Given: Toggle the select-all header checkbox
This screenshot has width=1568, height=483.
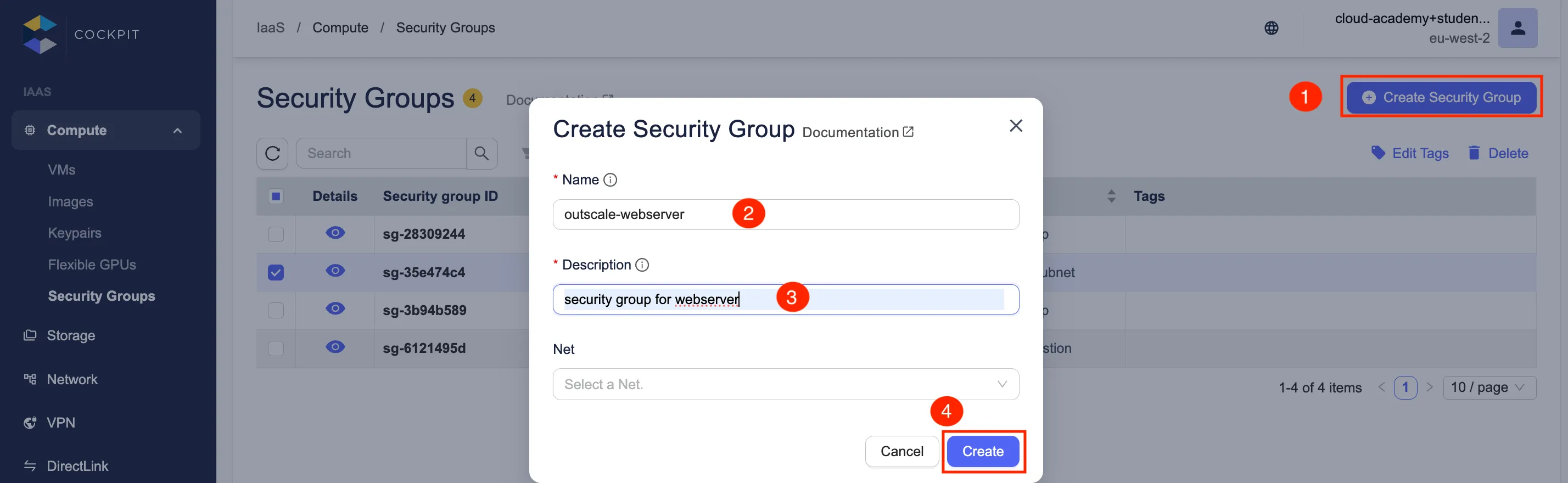Looking at the screenshot, I should click(276, 196).
